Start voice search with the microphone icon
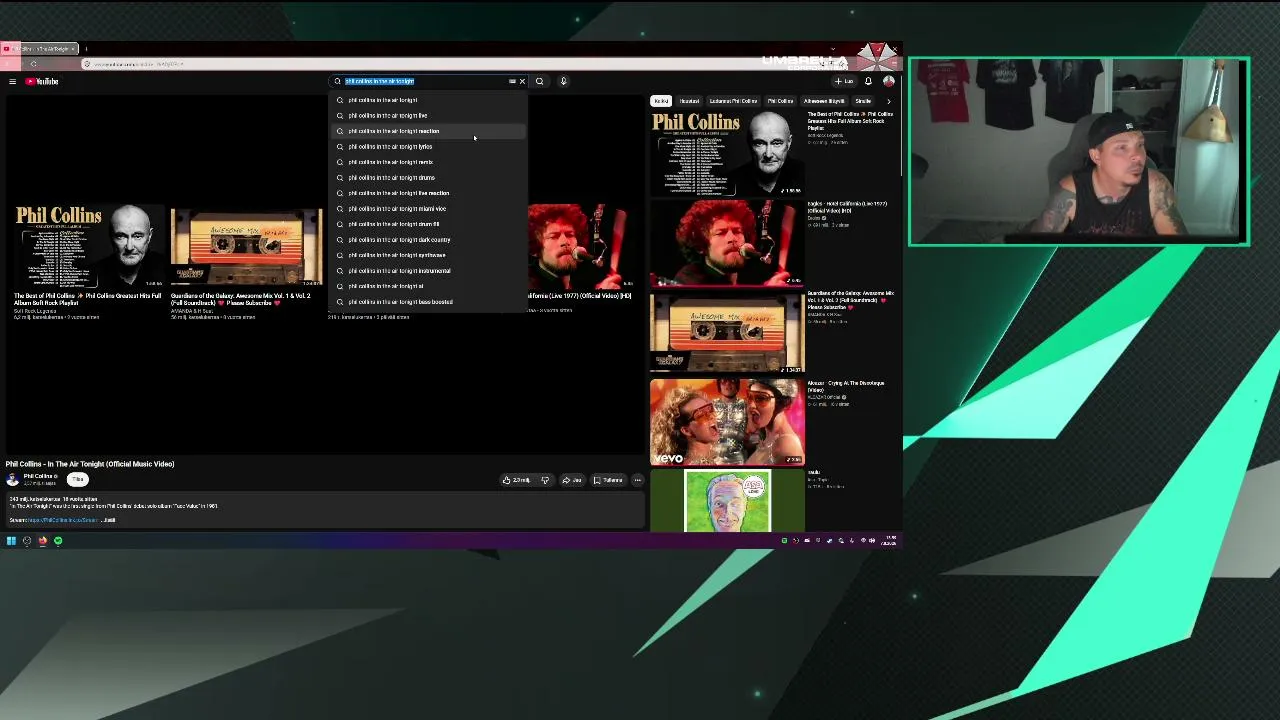Viewport: 1280px width, 720px height. tap(563, 81)
